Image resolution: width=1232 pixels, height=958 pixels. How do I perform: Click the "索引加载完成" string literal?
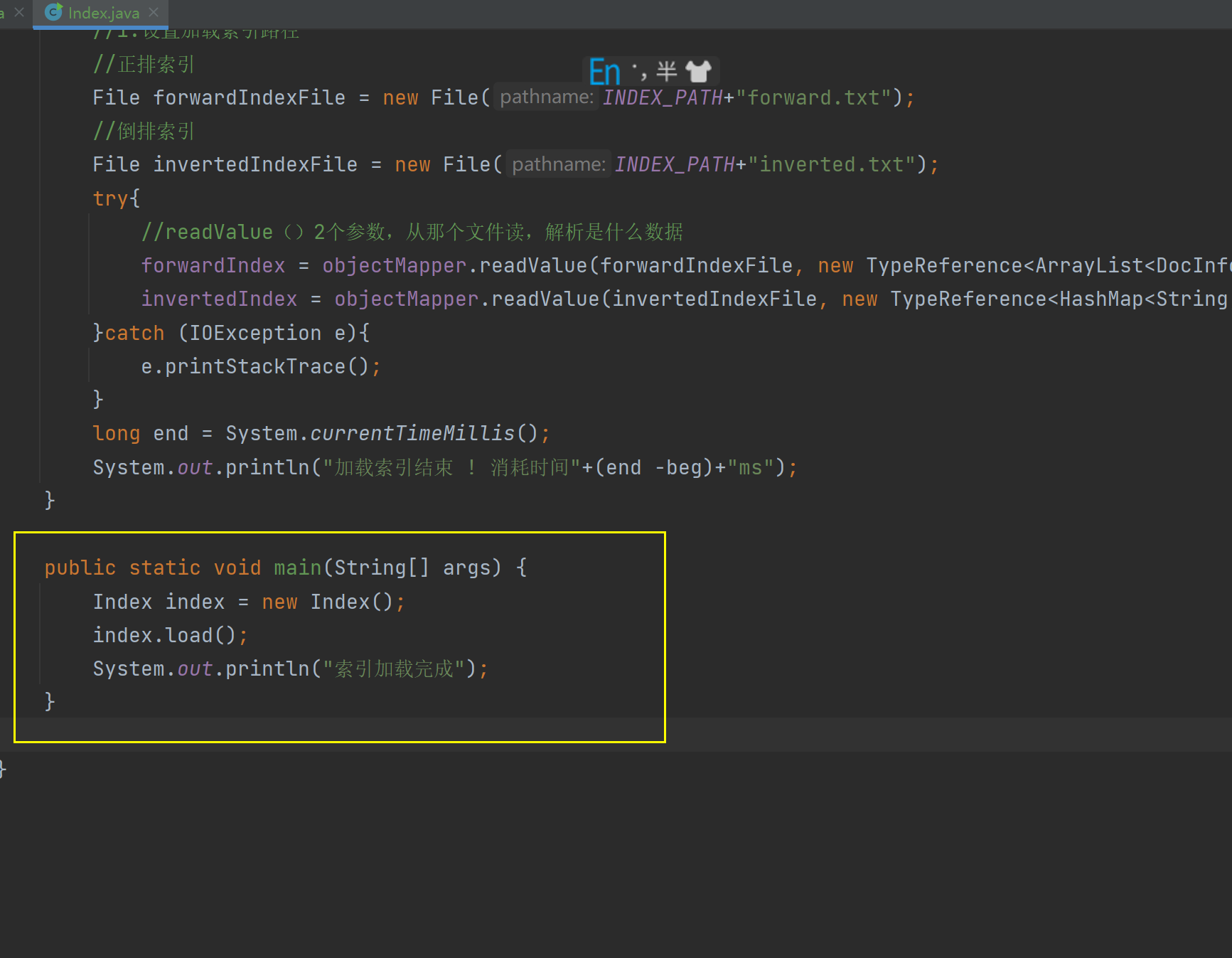point(394,669)
